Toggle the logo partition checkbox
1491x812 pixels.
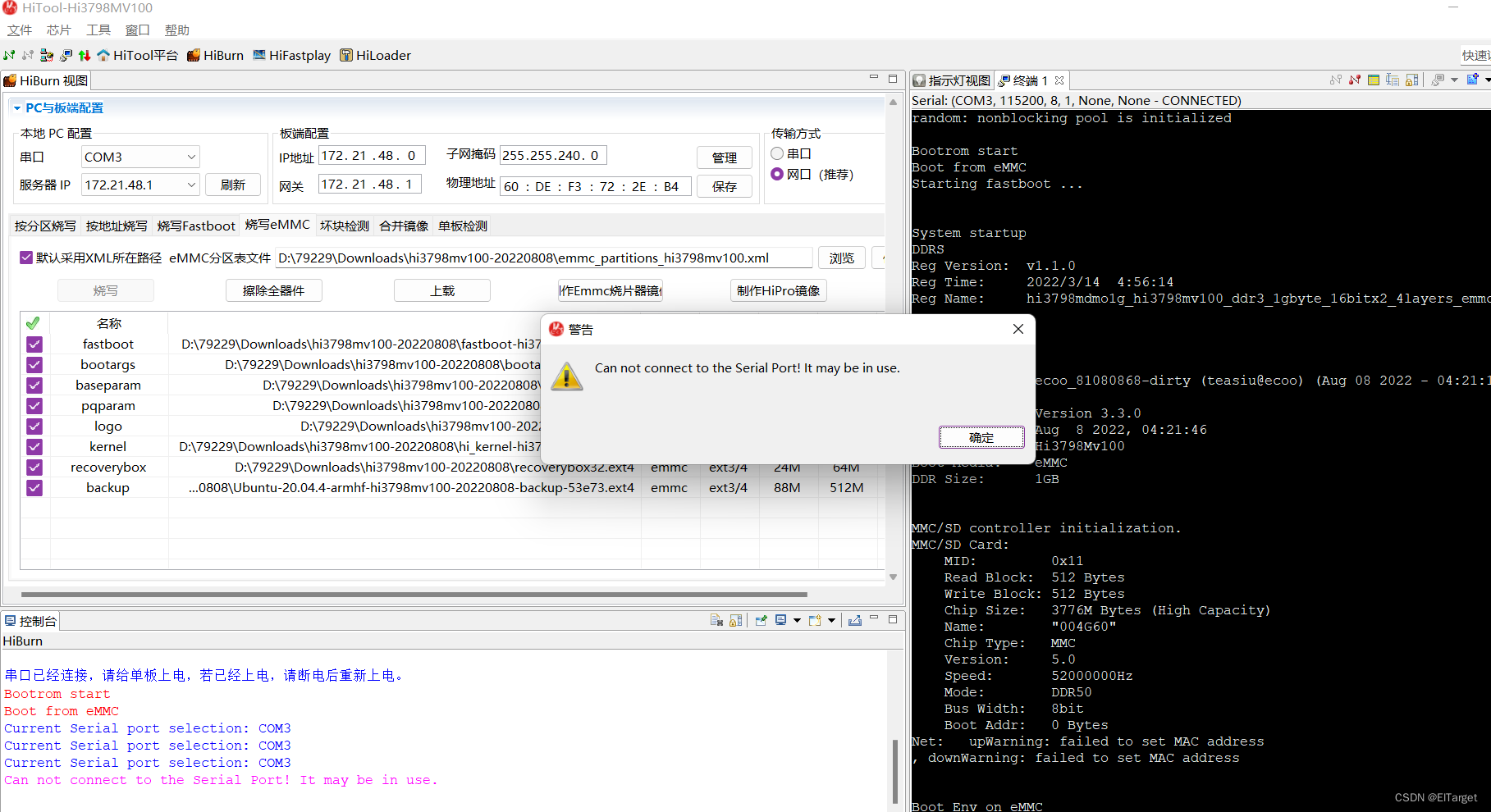[x=34, y=426]
